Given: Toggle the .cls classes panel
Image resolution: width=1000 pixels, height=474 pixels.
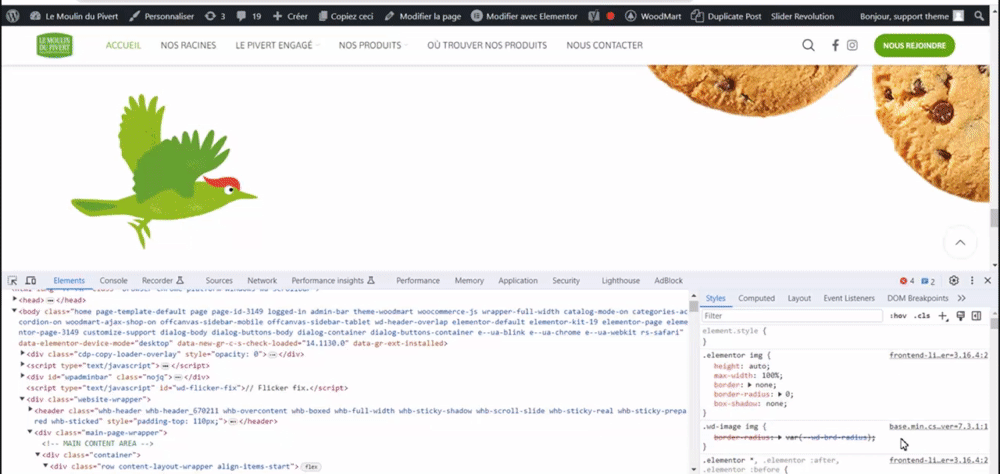Looking at the screenshot, I should [921, 316].
